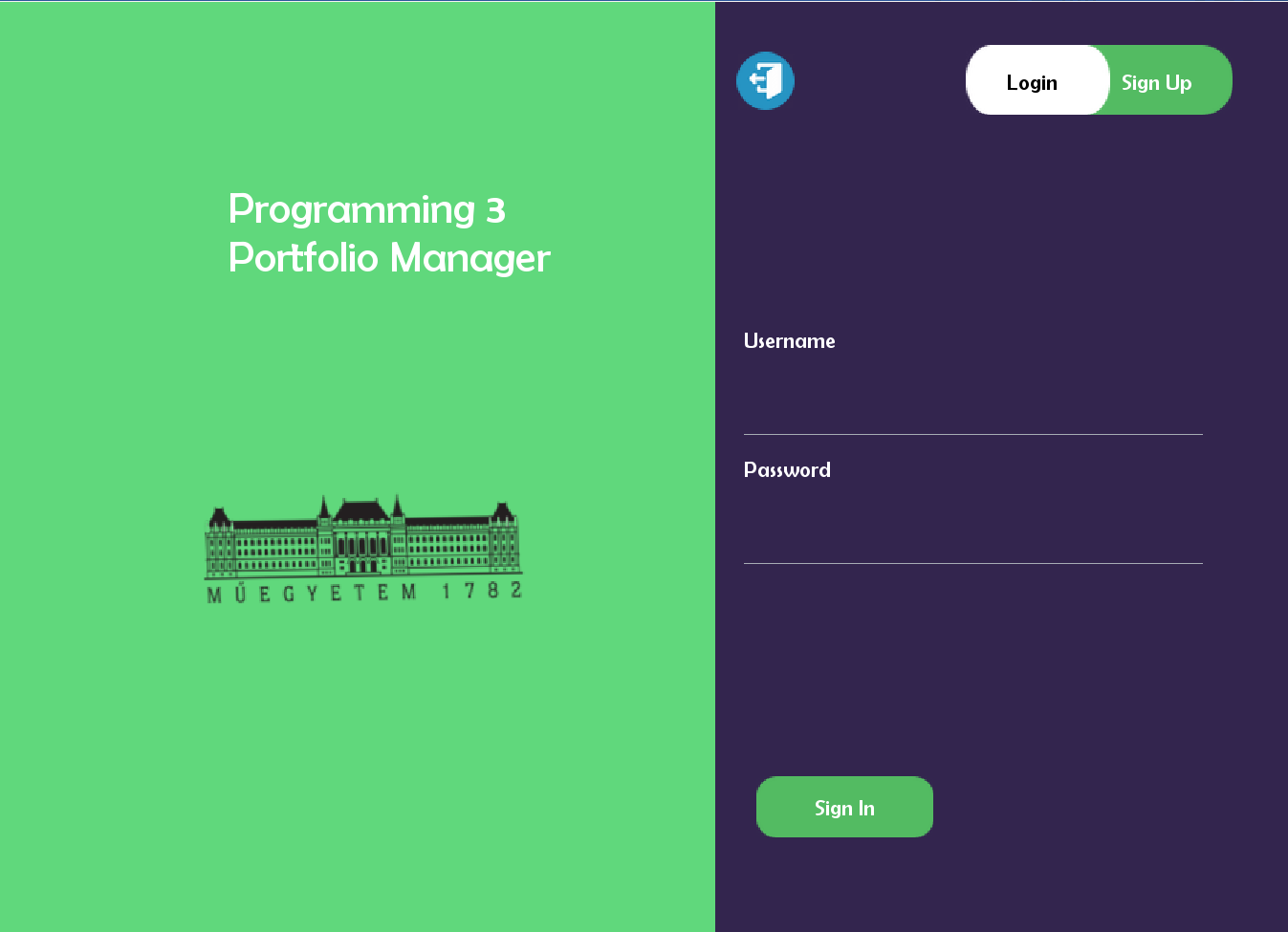The image size is (1288, 932).
Task: Click the Password label
Action: point(787,469)
